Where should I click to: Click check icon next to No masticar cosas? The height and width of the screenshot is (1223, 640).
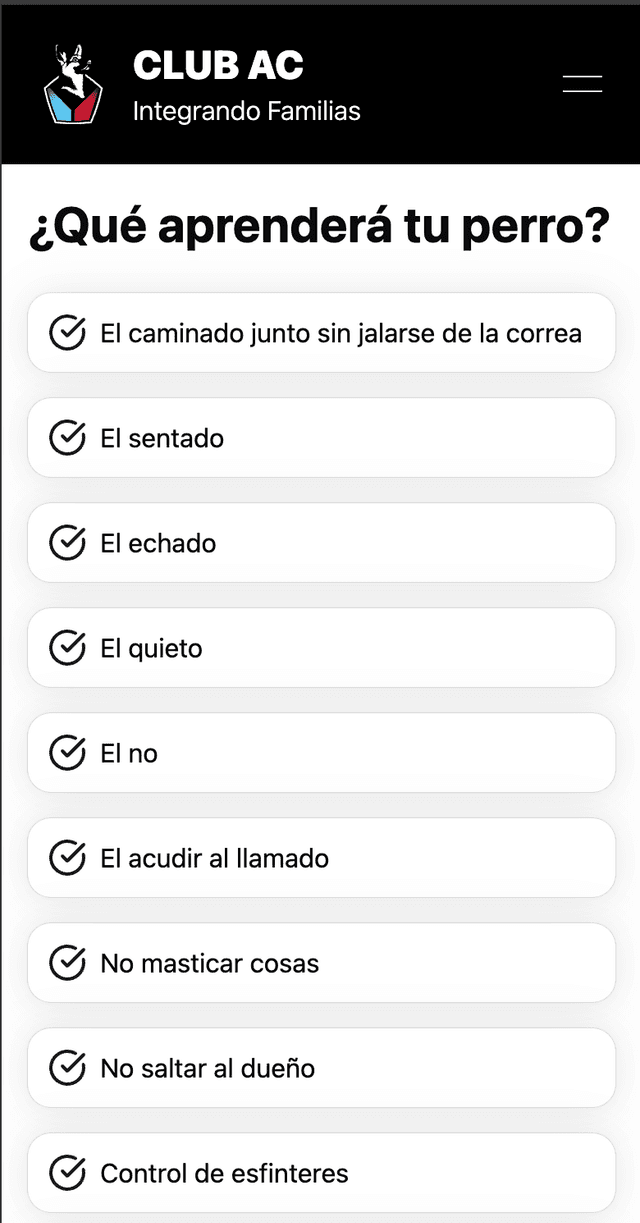[67, 963]
